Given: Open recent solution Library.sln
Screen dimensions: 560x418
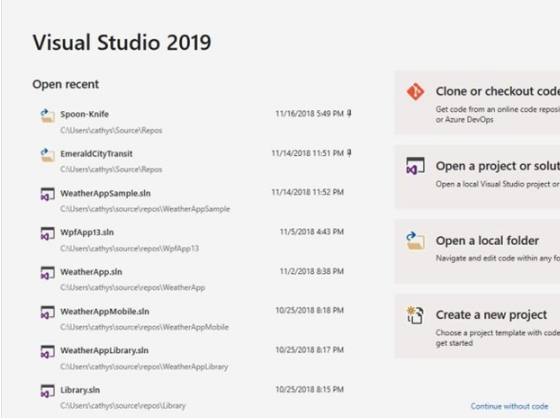Looking at the screenshot, I should point(195,397).
